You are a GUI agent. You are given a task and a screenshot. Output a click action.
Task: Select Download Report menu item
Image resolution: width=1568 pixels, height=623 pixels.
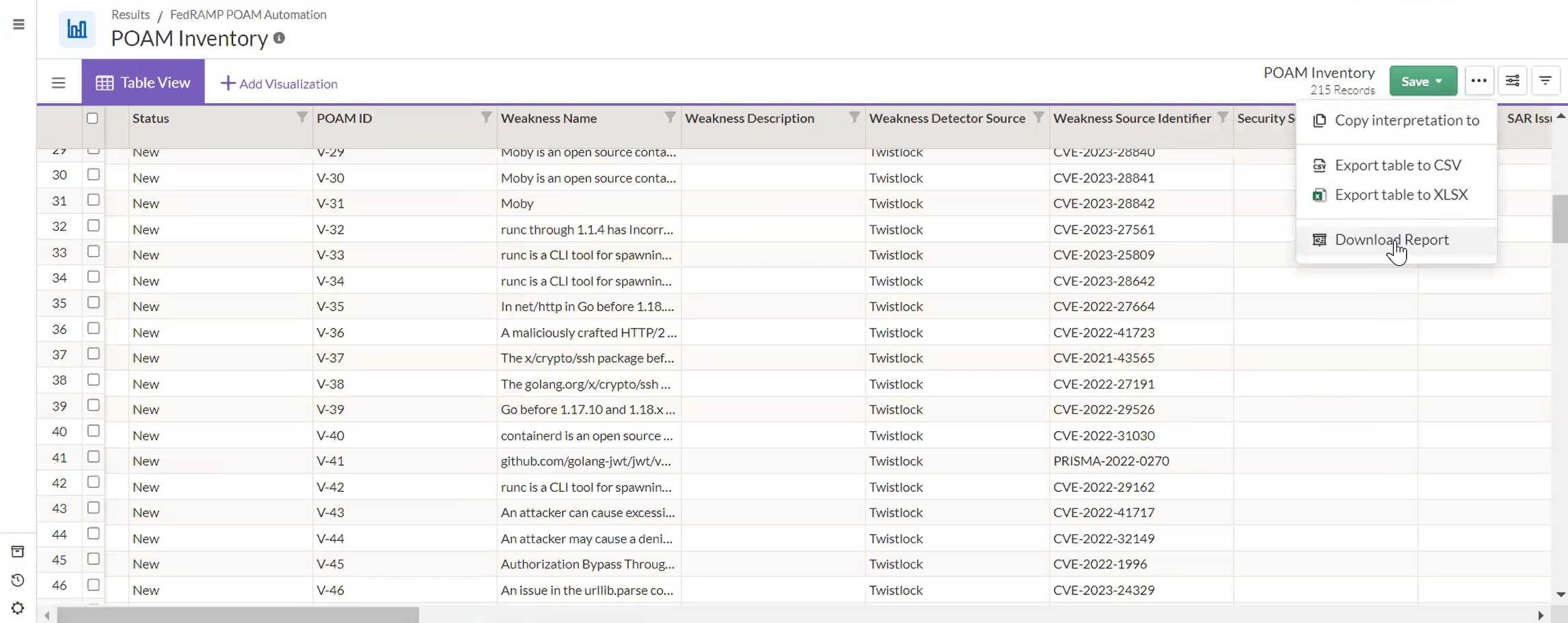[1391, 240]
